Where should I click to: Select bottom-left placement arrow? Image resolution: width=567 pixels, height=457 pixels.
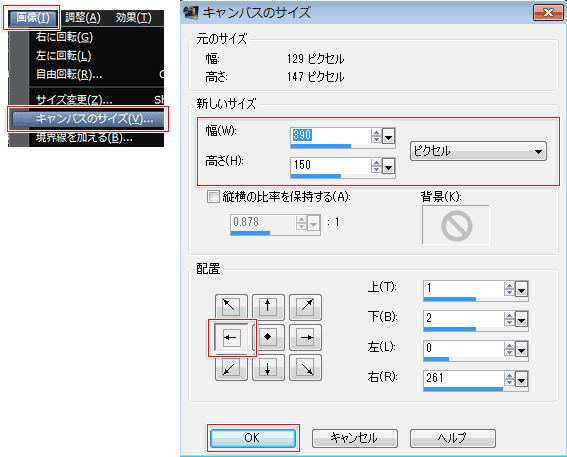(231, 368)
